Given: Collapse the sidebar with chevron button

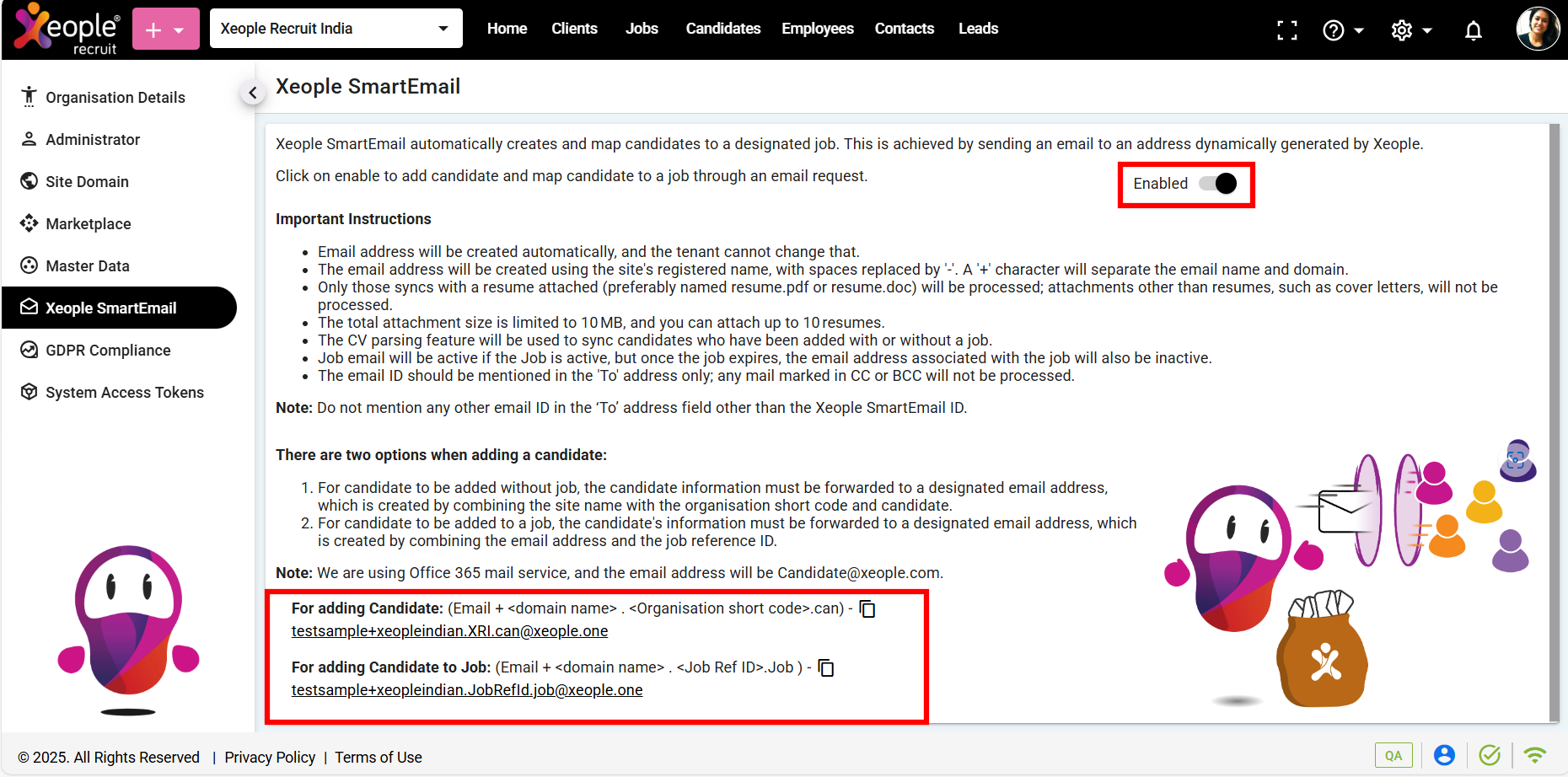Looking at the screenshot, I should point(252,93).
